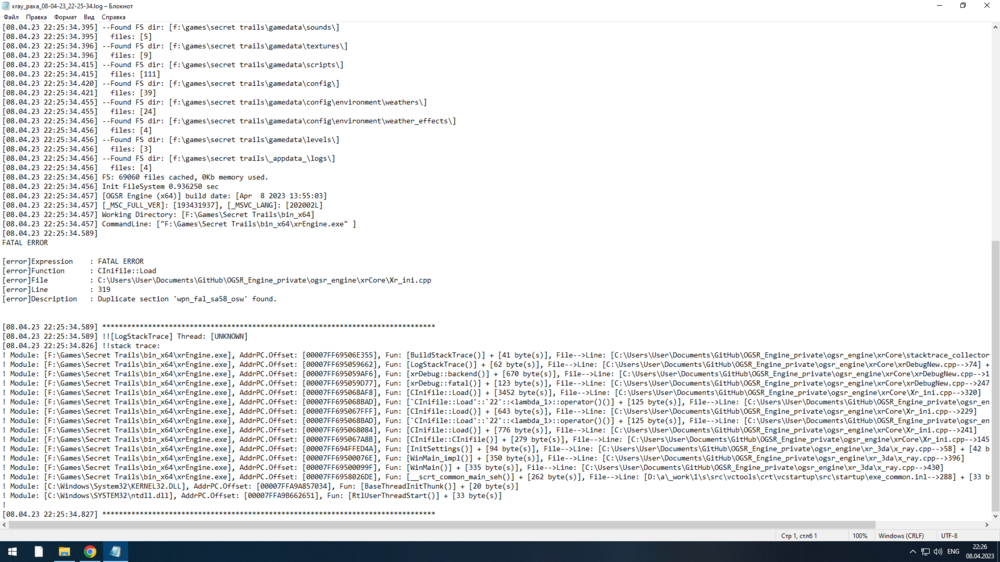This screenshot has height=562, width=1000.
Task: Click the Windows (CRLF) status entry
Action: coord(901,536)
